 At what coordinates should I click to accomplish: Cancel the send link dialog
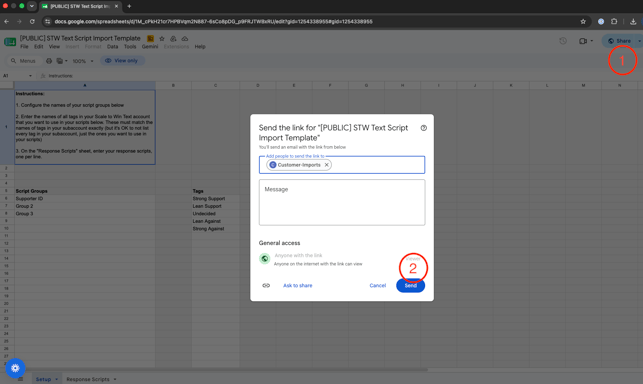[x=377, y=286]
